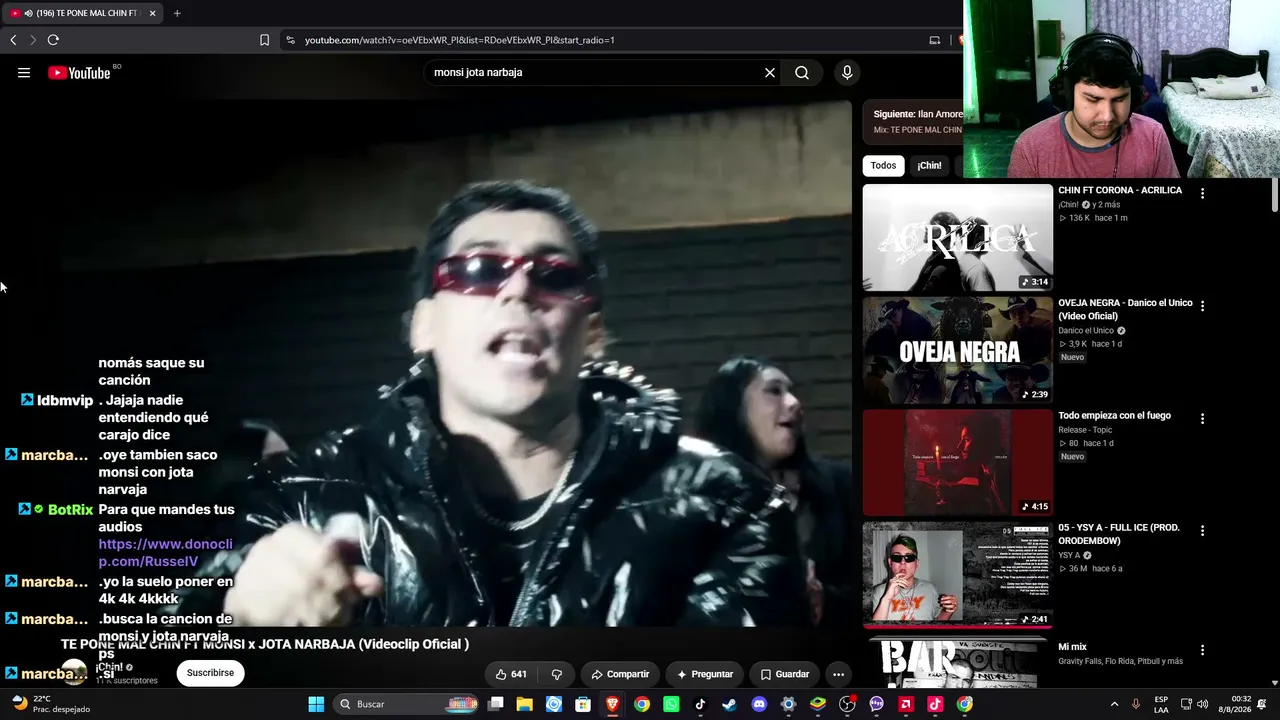The height and width of the screenshot is (720, 1280).
Task: Go forward one page in the browser
Action: tap(32, 40)
